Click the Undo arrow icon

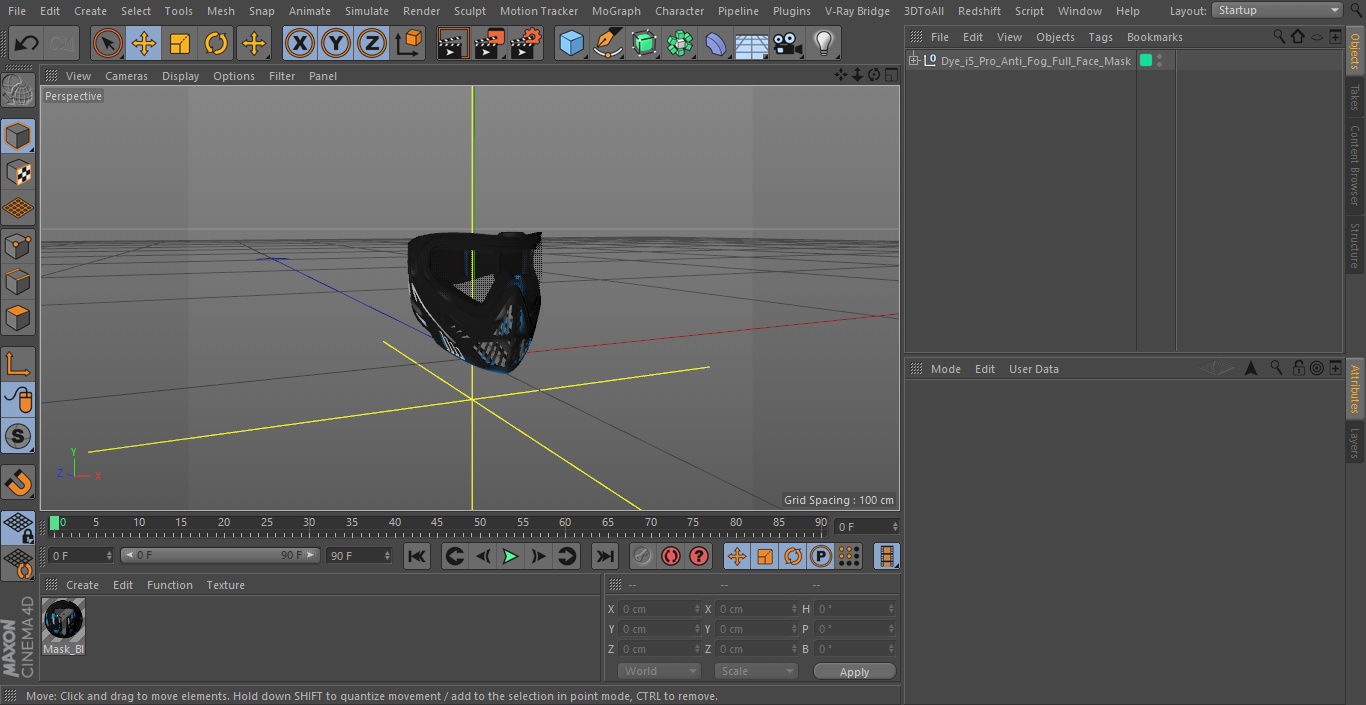point(26,43)
